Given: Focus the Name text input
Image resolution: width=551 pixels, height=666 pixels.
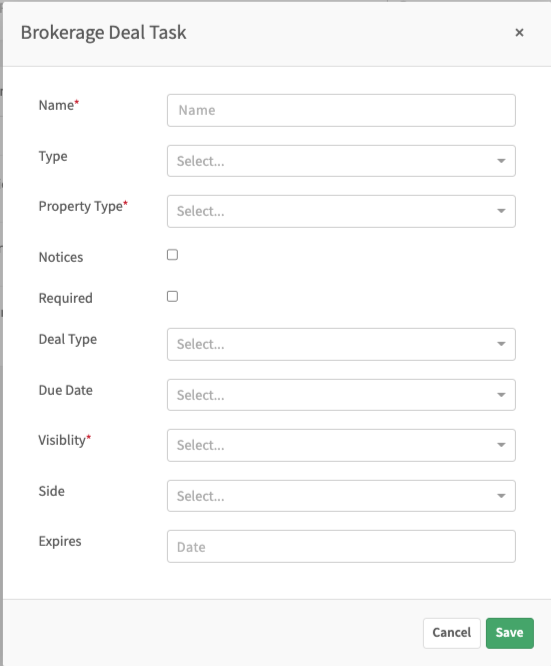Looking at the screenshot, I should [x=341, y=110].
